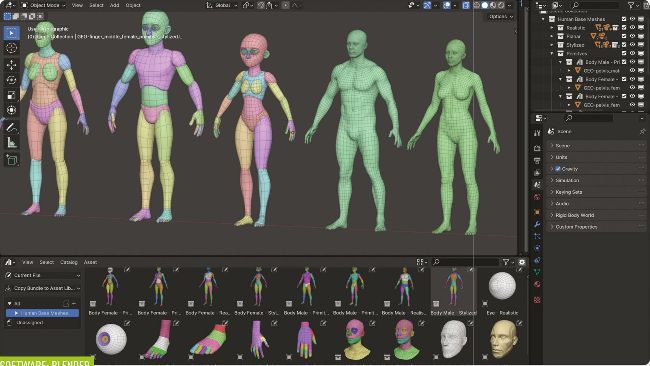Open the Object Data properties tab
Image resolution: width=650 pixels, height=366 pixels.
click(x=537, y=272)
